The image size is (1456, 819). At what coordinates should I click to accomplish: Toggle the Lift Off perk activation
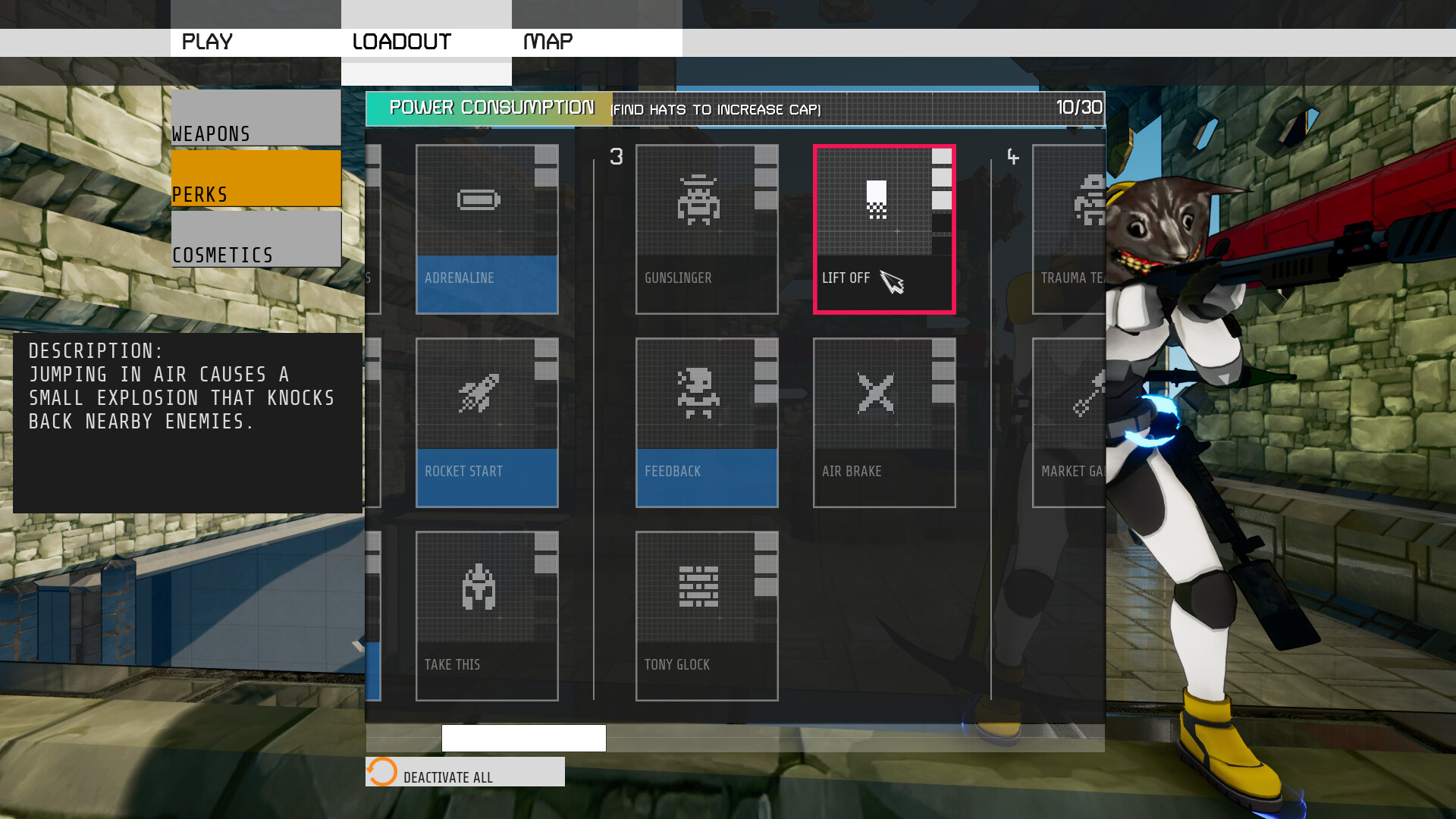884,228
